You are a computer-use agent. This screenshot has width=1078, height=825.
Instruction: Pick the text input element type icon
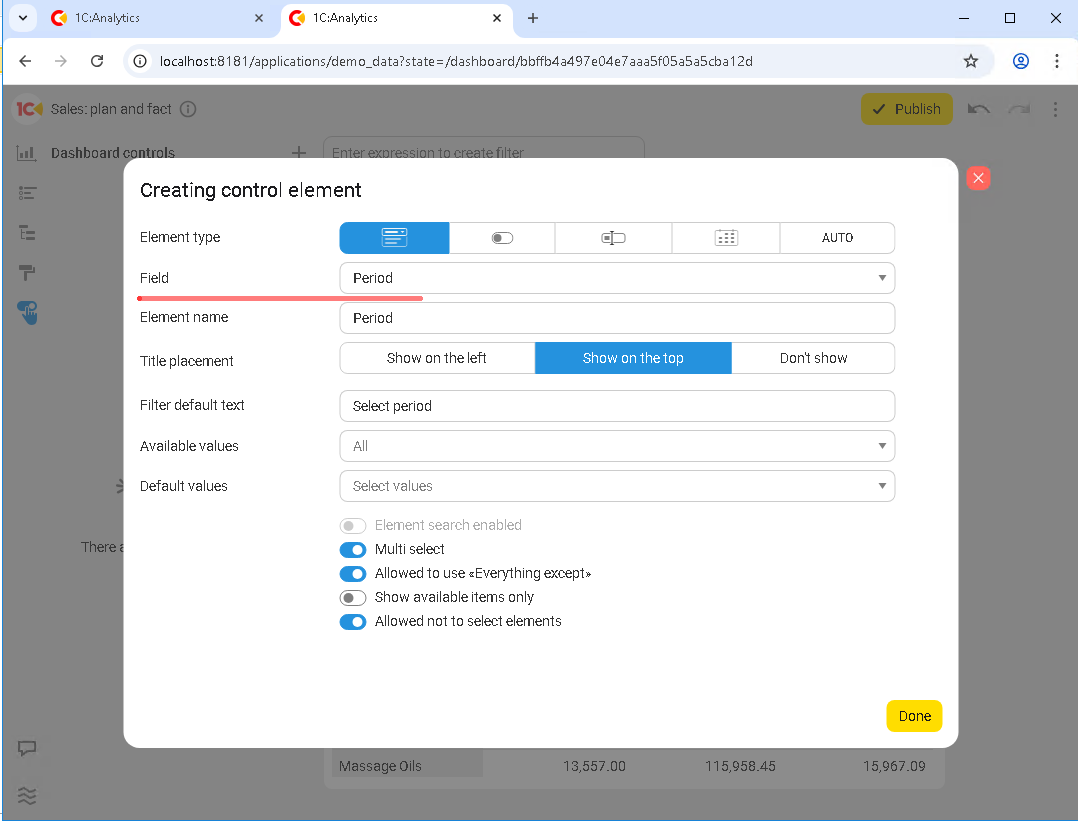point(613,238)
